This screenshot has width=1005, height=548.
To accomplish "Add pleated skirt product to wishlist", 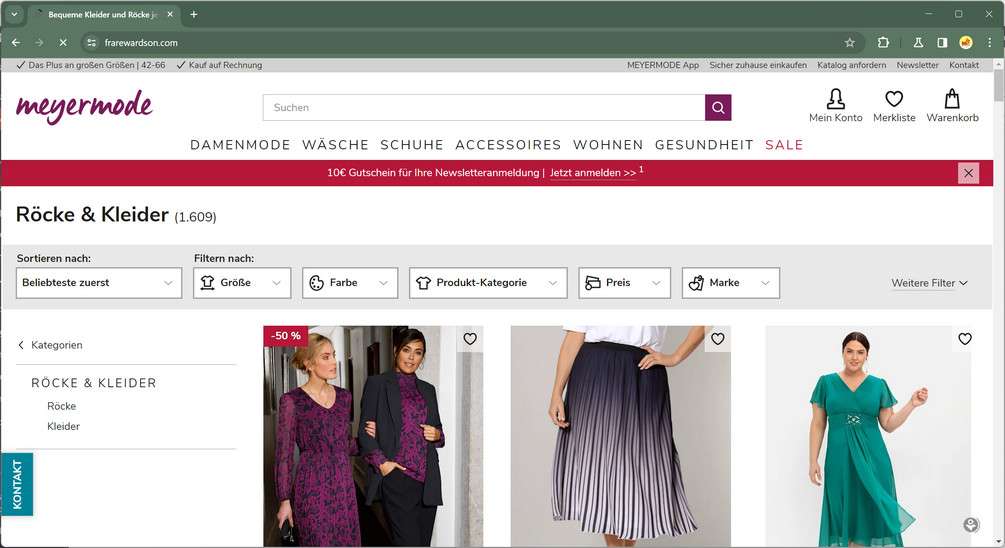I will tap(717, 338).
